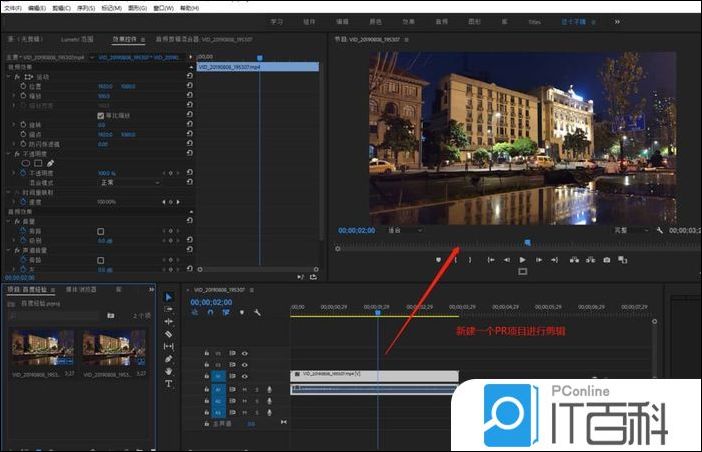Switch to the 效果控件 tab
The height and width of the screenshot is (452, 702).
tap(126, 39)
